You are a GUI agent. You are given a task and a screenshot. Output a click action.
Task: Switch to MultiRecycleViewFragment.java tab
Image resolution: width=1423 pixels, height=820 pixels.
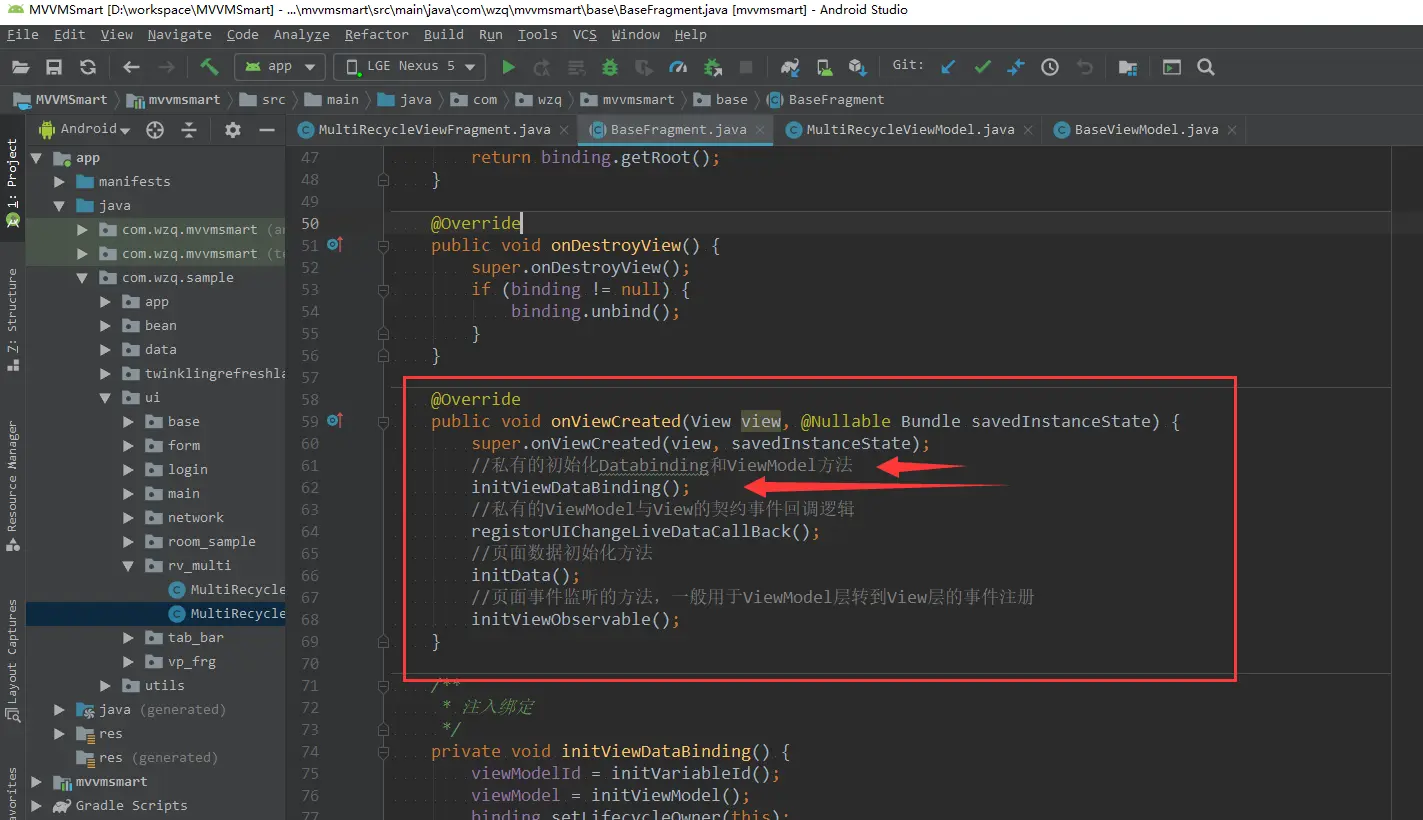point(434,130)
